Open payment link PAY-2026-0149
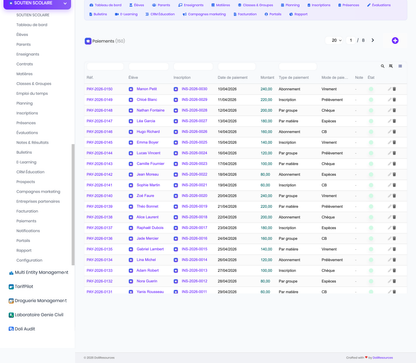The width and height of the screenshot is (416, 363). 99,100
